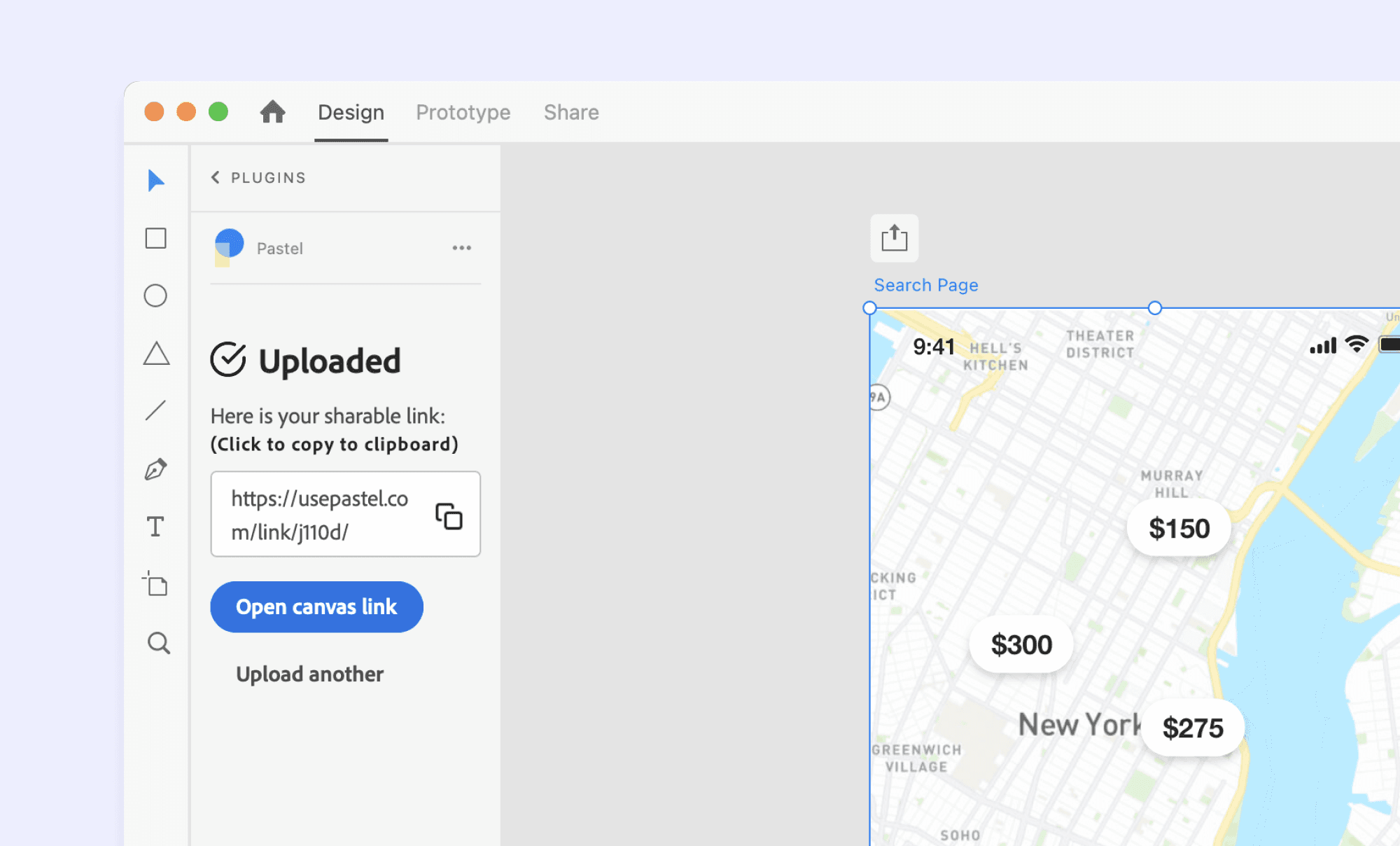
Task: Choose the Polygon tool
Action: click(x=155, y=355)
